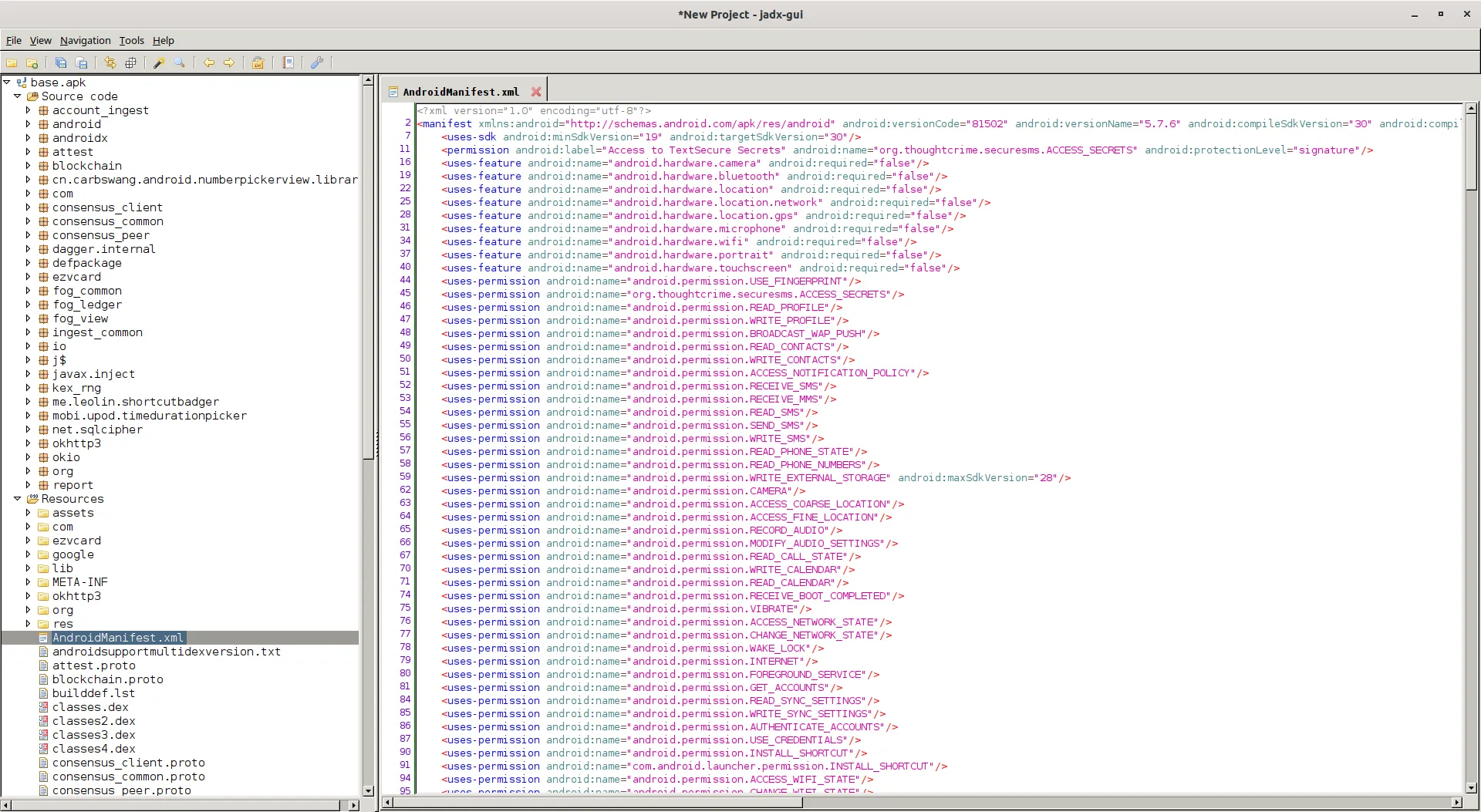Select the mobi.upod.timedurationpicker package
This screenshot has width=1481, height=812.
[150, 416]
